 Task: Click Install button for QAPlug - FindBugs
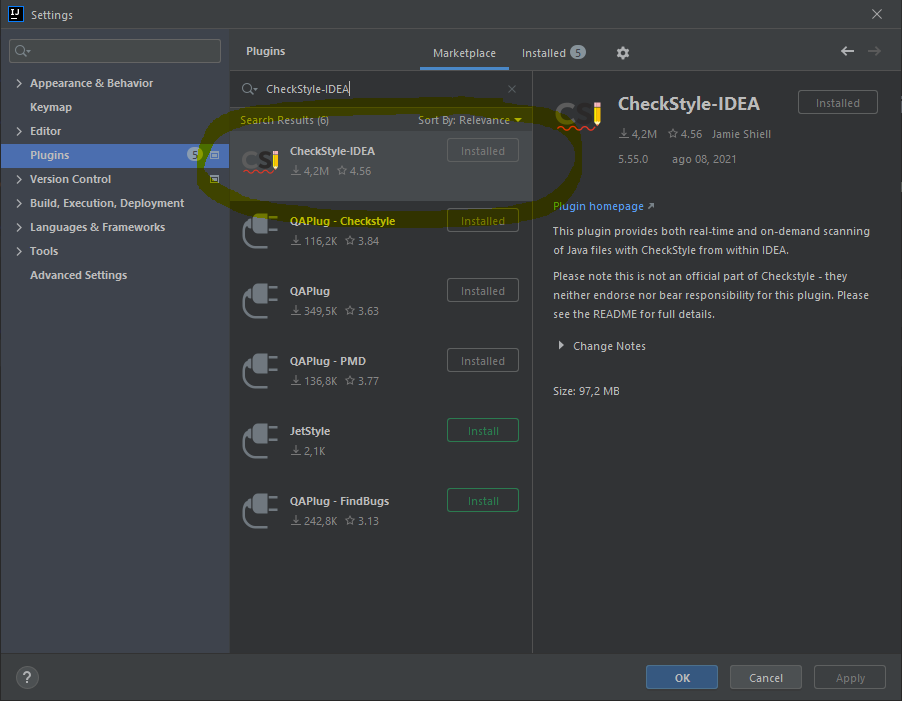(x=483, y=501)
